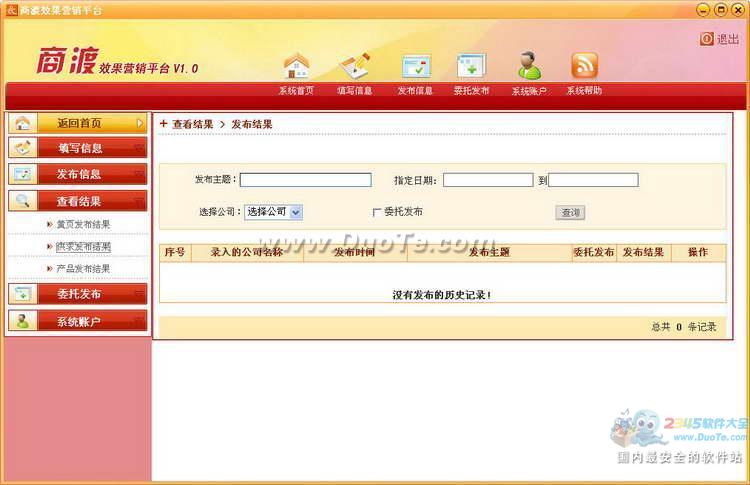The width and height of the screenshot is (750, 485).
Task: Expand the 委托发布 sidebar section
Action: point(78,295)
